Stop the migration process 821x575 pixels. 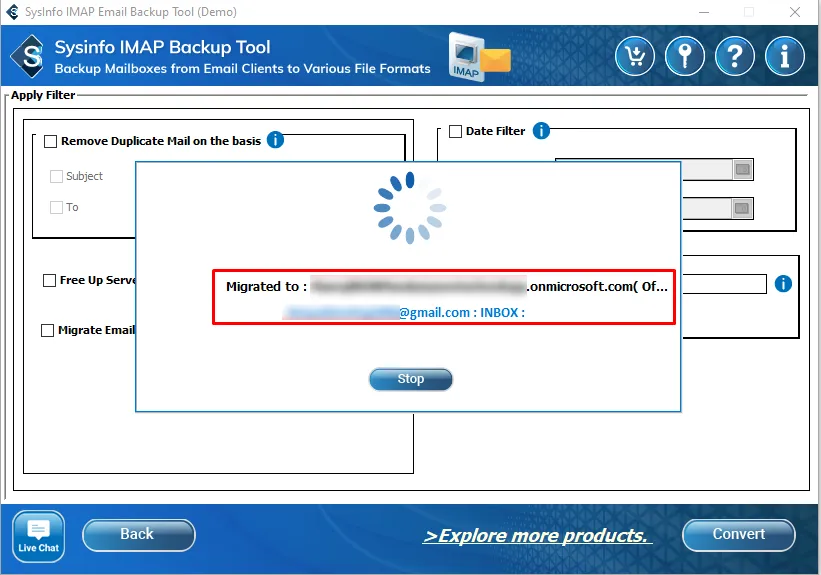410,379
